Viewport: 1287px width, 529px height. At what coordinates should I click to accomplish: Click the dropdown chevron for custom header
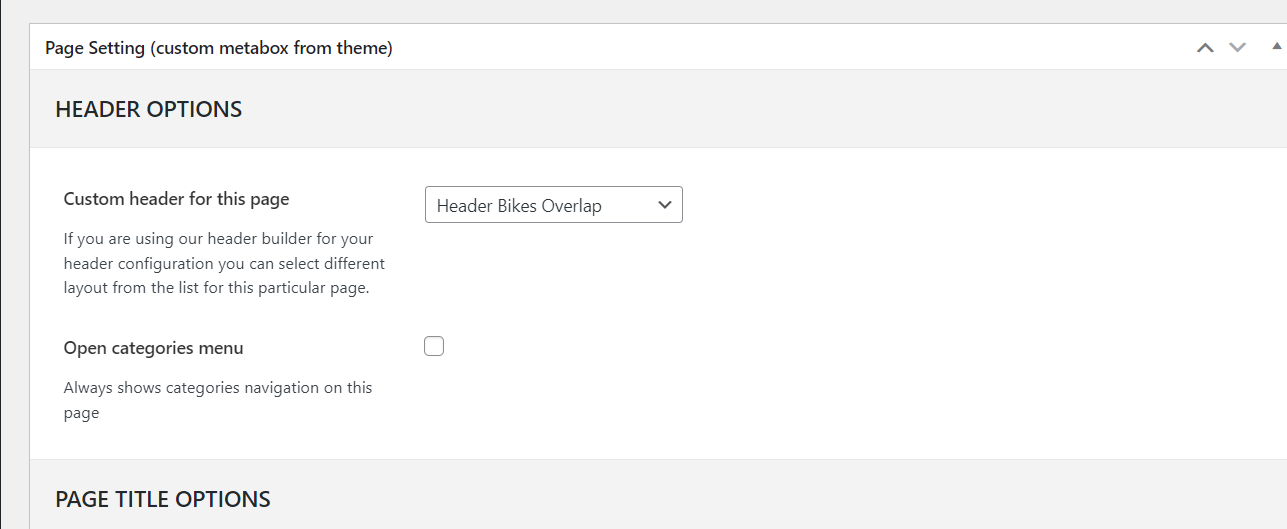pos(665,205)
